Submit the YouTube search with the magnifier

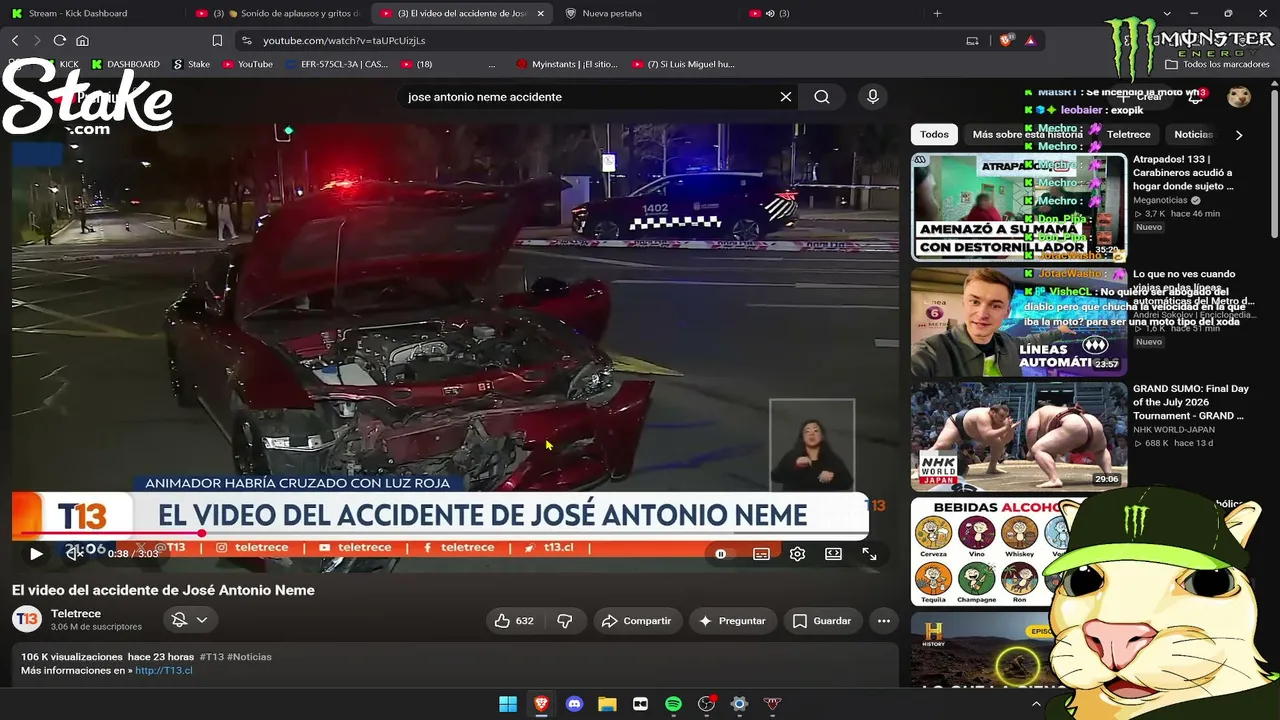822,97
